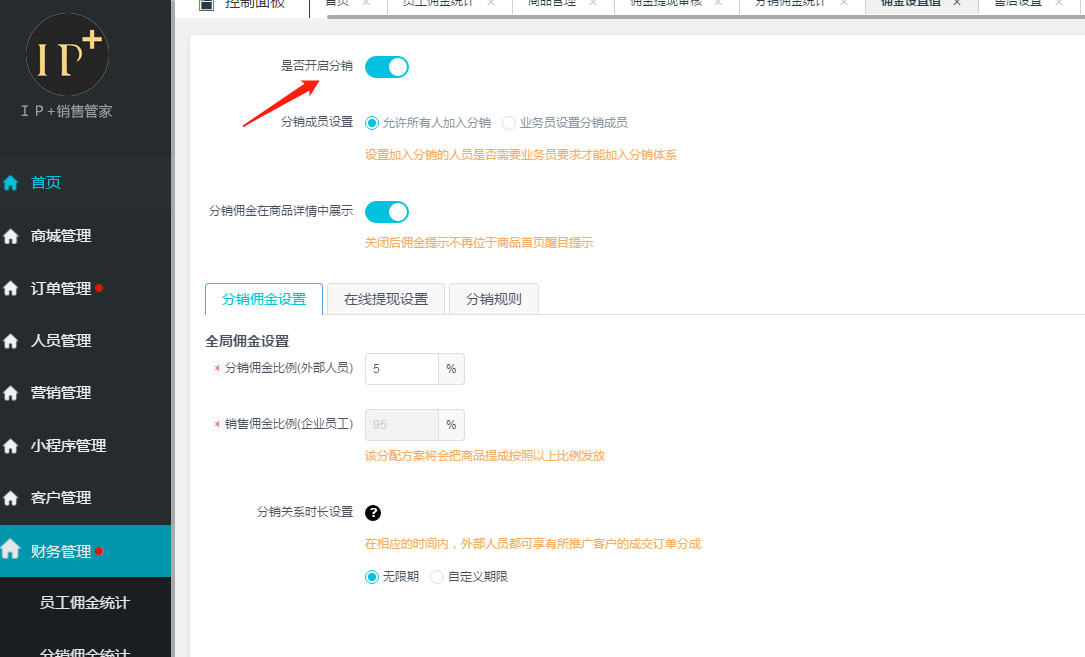Select the 业务员设置分销成员 radio option
The height and width of the screenshot is (657, 1085).
pyautogui.click(x=510, y=123)
